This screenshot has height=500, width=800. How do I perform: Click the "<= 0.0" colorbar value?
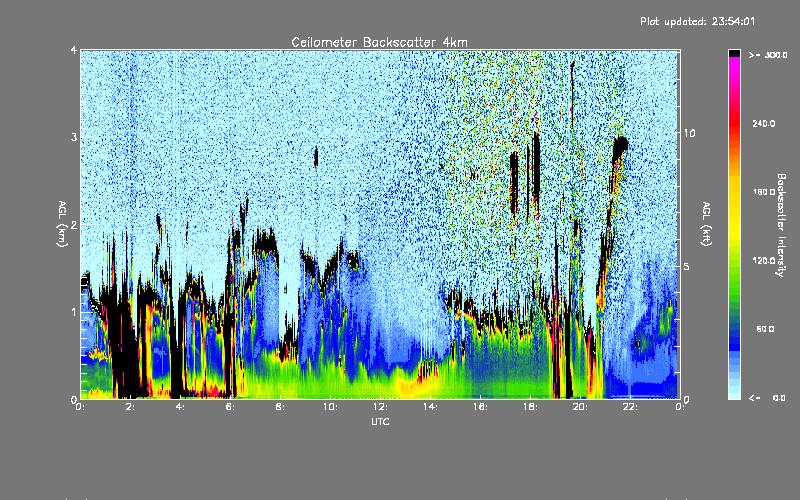point(767,397)
